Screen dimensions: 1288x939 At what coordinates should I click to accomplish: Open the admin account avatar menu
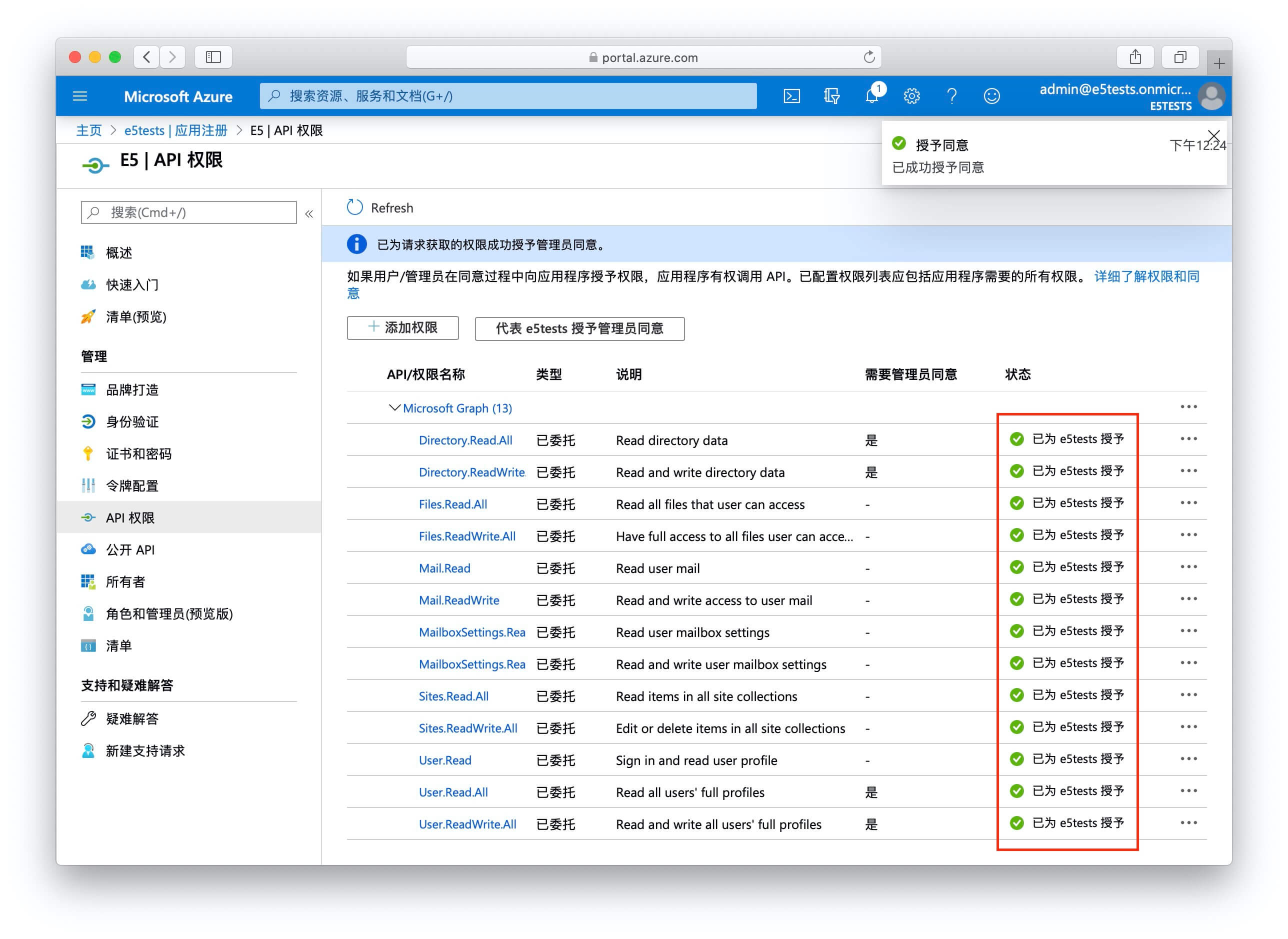coord(1211,96)
